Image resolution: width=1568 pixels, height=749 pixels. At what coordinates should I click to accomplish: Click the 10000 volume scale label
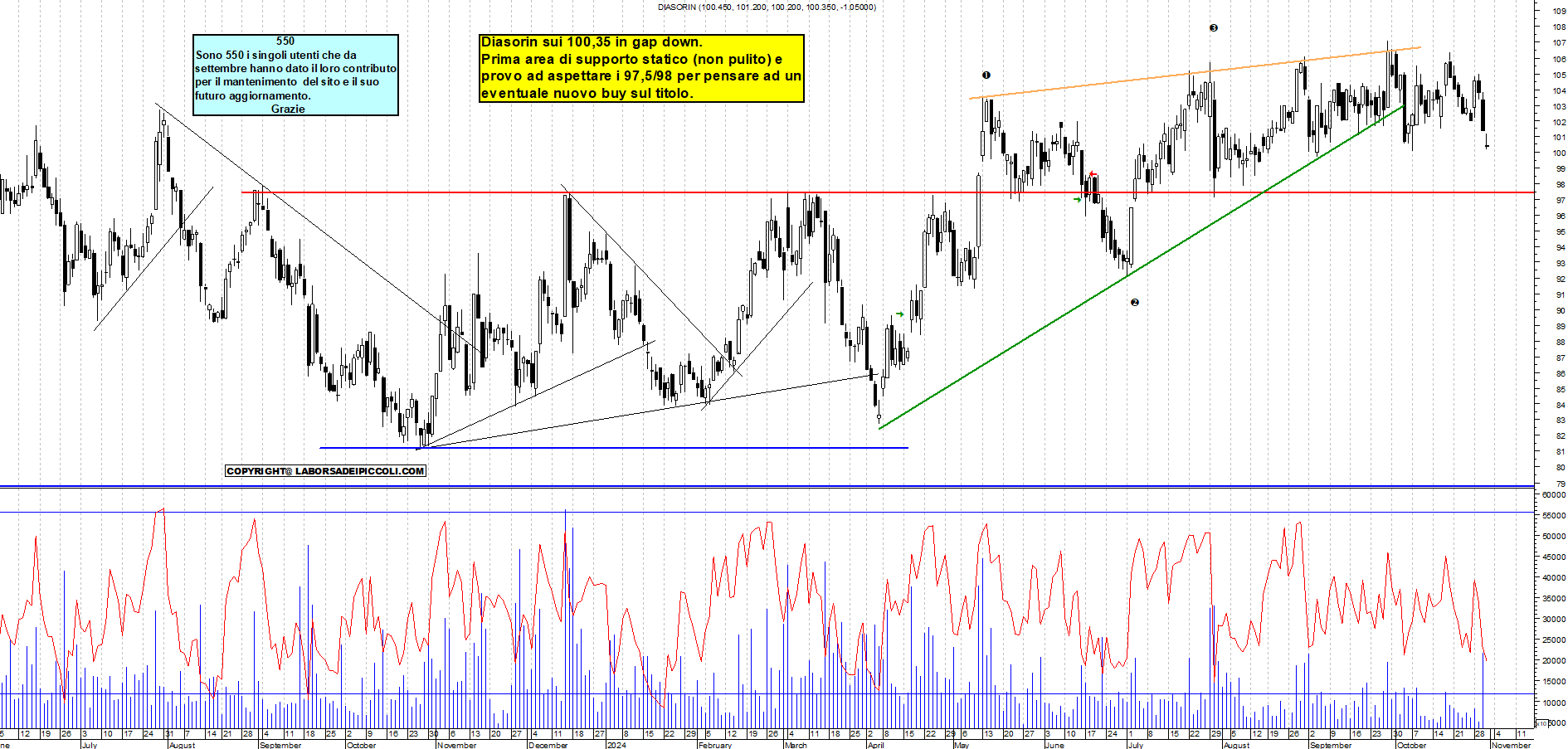pyautogui.click(x=1554, y=702)
